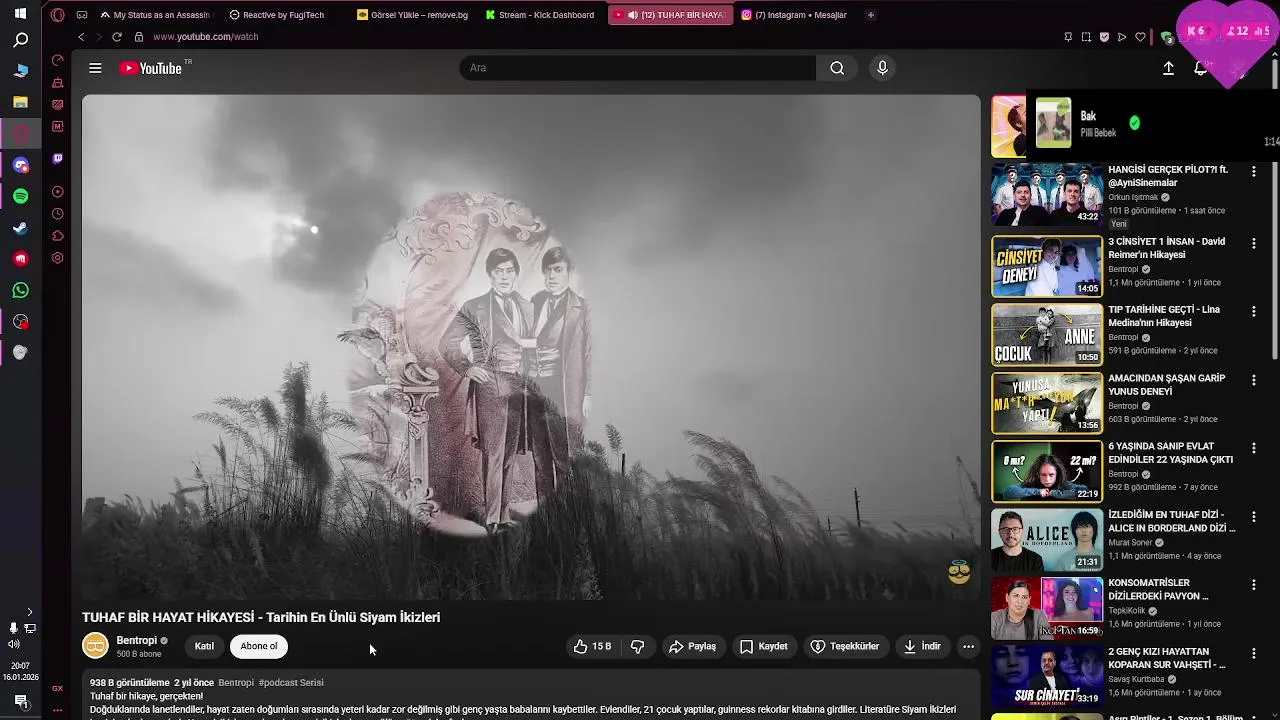Open WhatsApp from the taskbar
Viewport: 1280px width, 720px height.
21,291
